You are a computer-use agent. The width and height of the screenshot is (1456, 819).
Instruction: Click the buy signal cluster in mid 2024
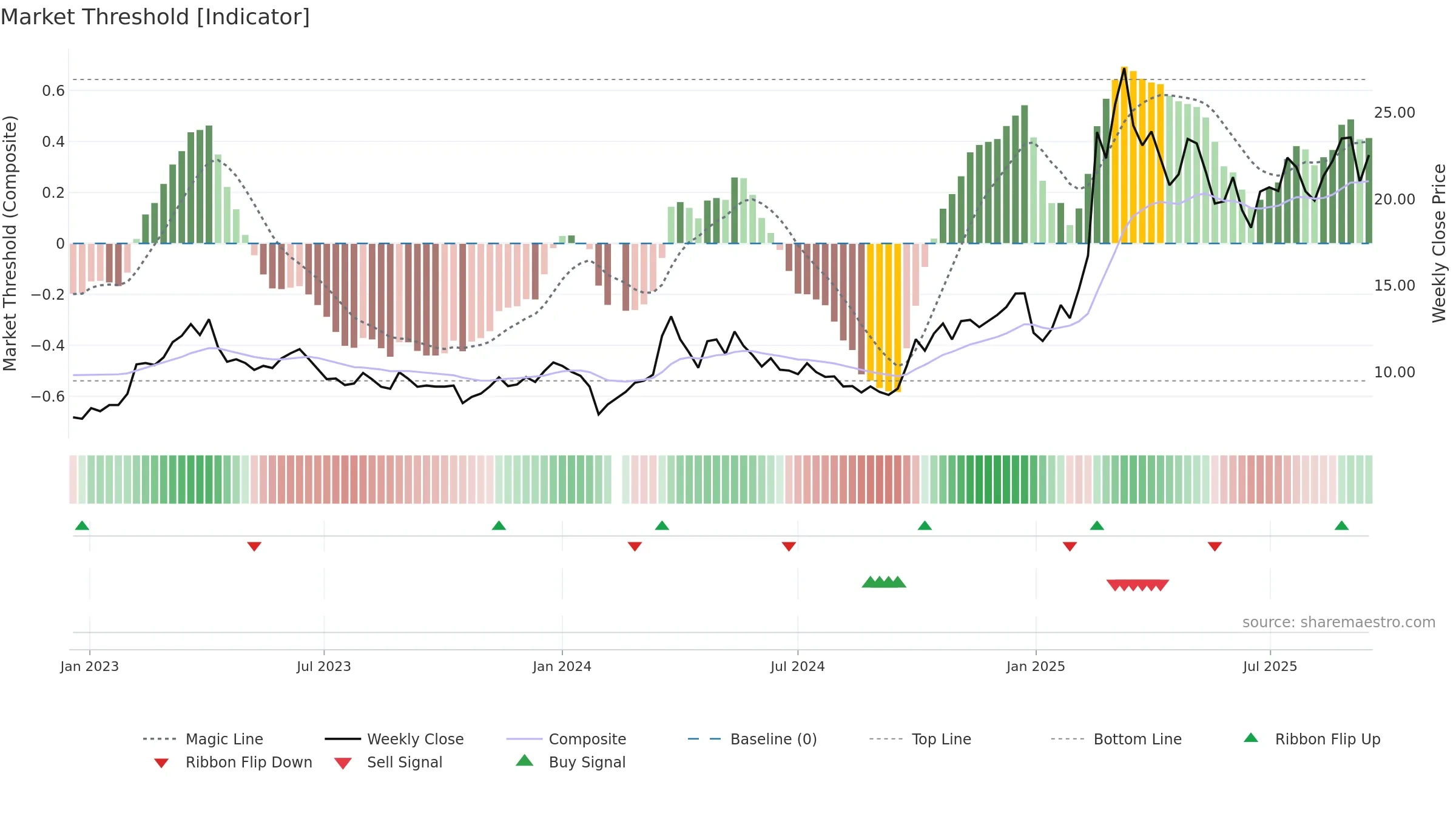tap(884, 582)
